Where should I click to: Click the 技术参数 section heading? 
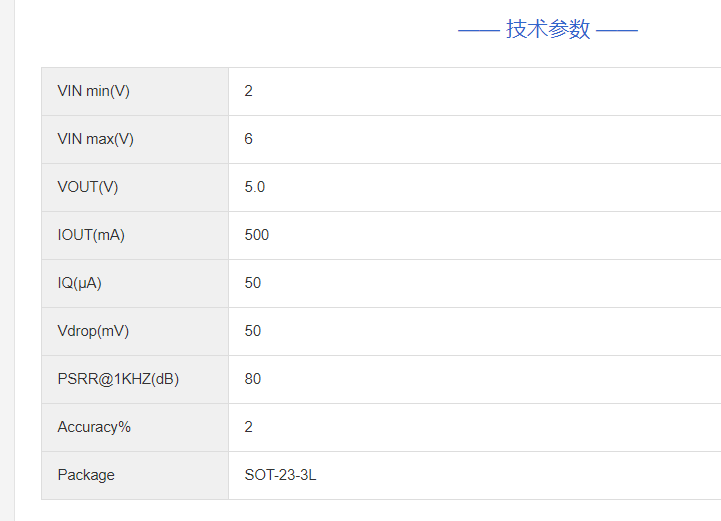click(548, 29)
